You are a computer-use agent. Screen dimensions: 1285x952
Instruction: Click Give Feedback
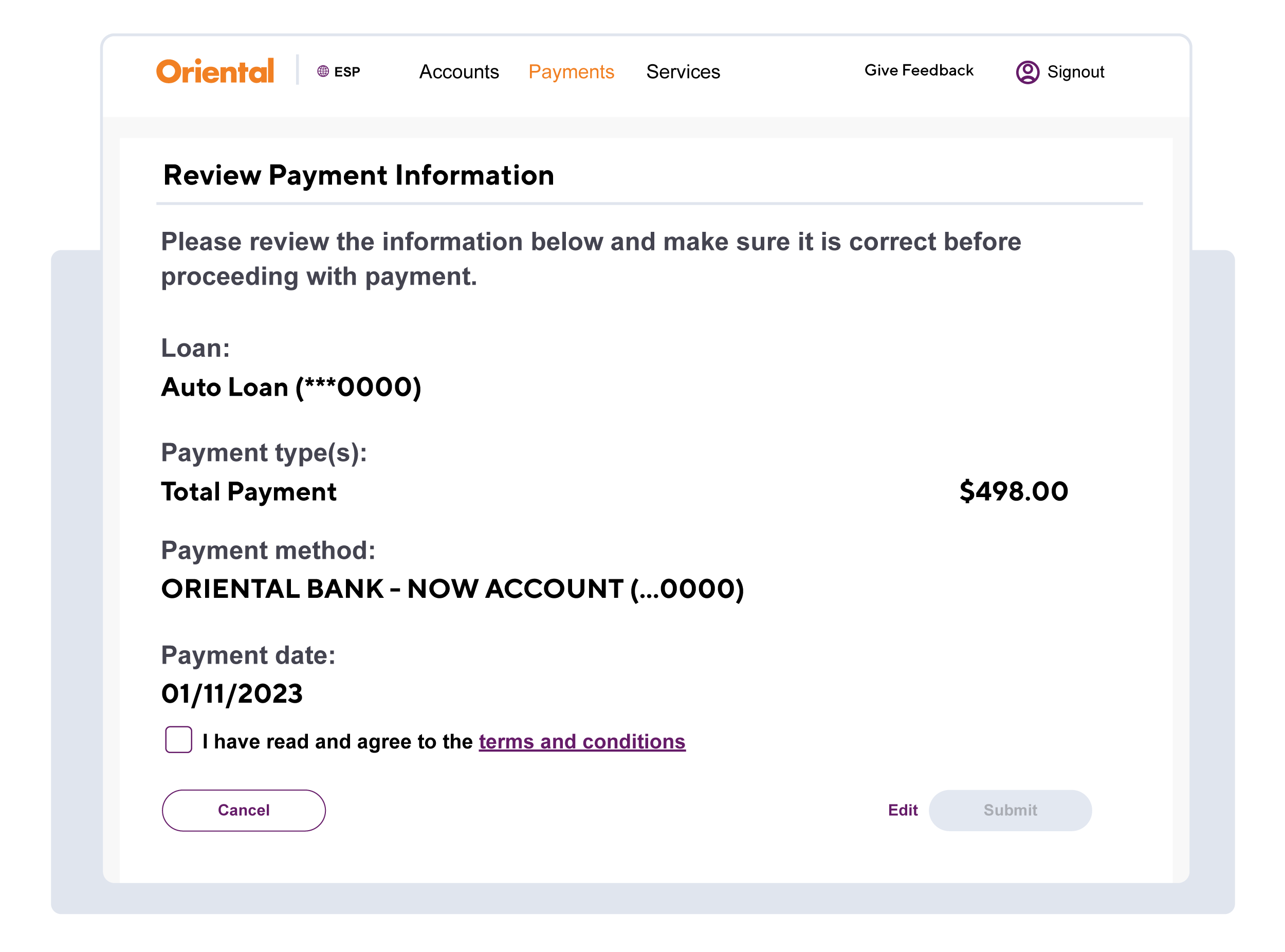pos(919,70)
